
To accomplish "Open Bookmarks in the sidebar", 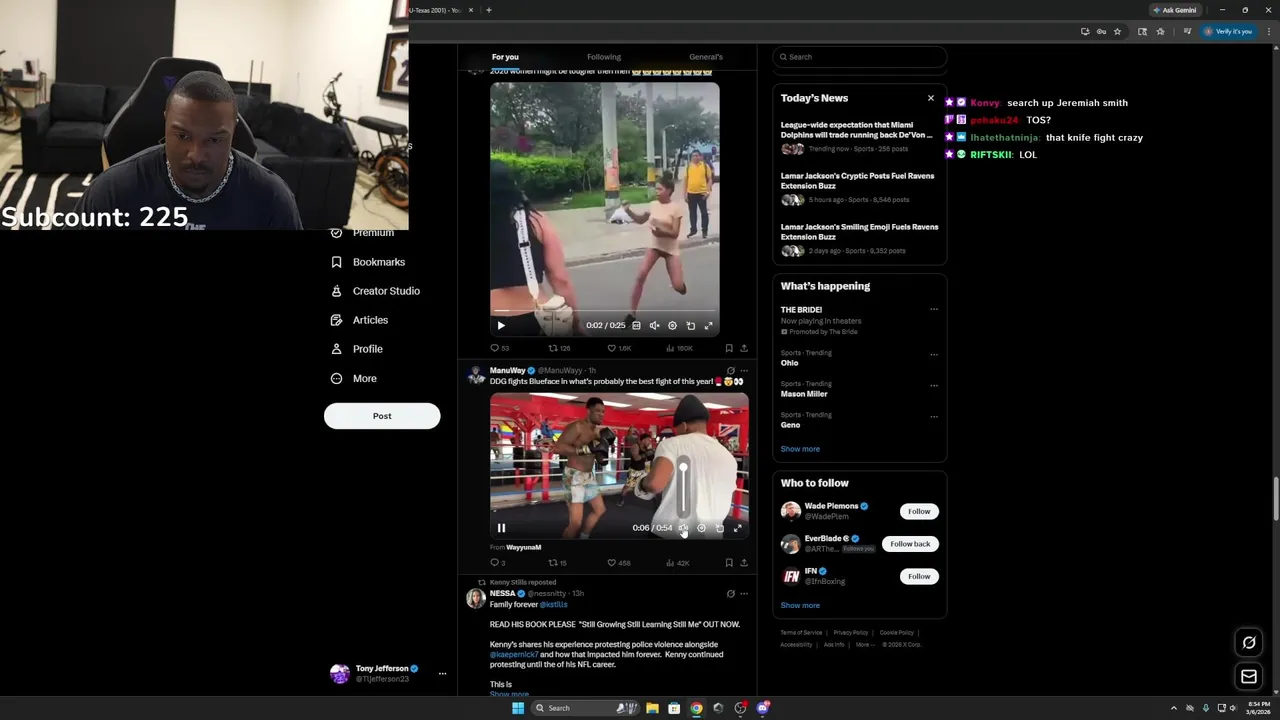I will tap(368, 262).
